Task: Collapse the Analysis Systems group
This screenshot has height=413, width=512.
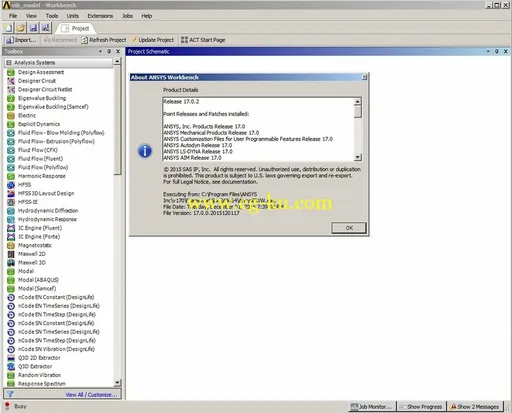Action: [9, 63]
